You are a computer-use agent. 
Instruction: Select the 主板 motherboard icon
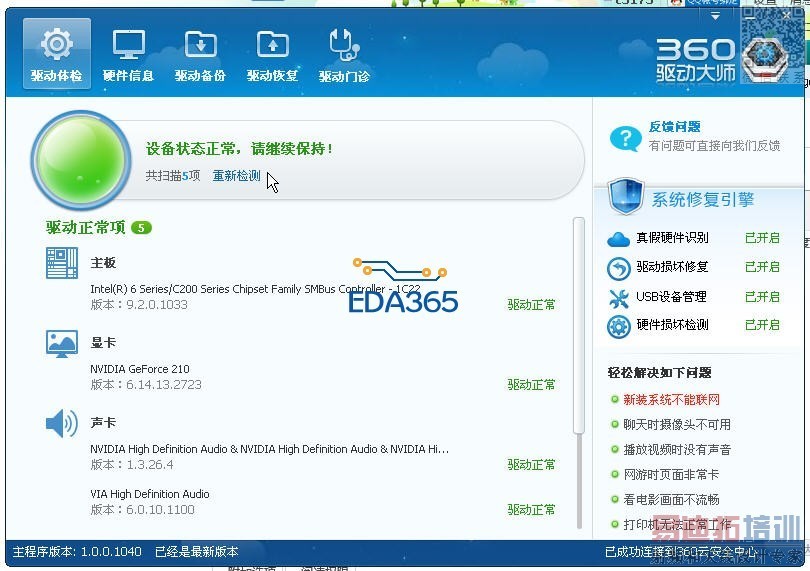pyautogui.click(x=61, y=263)
